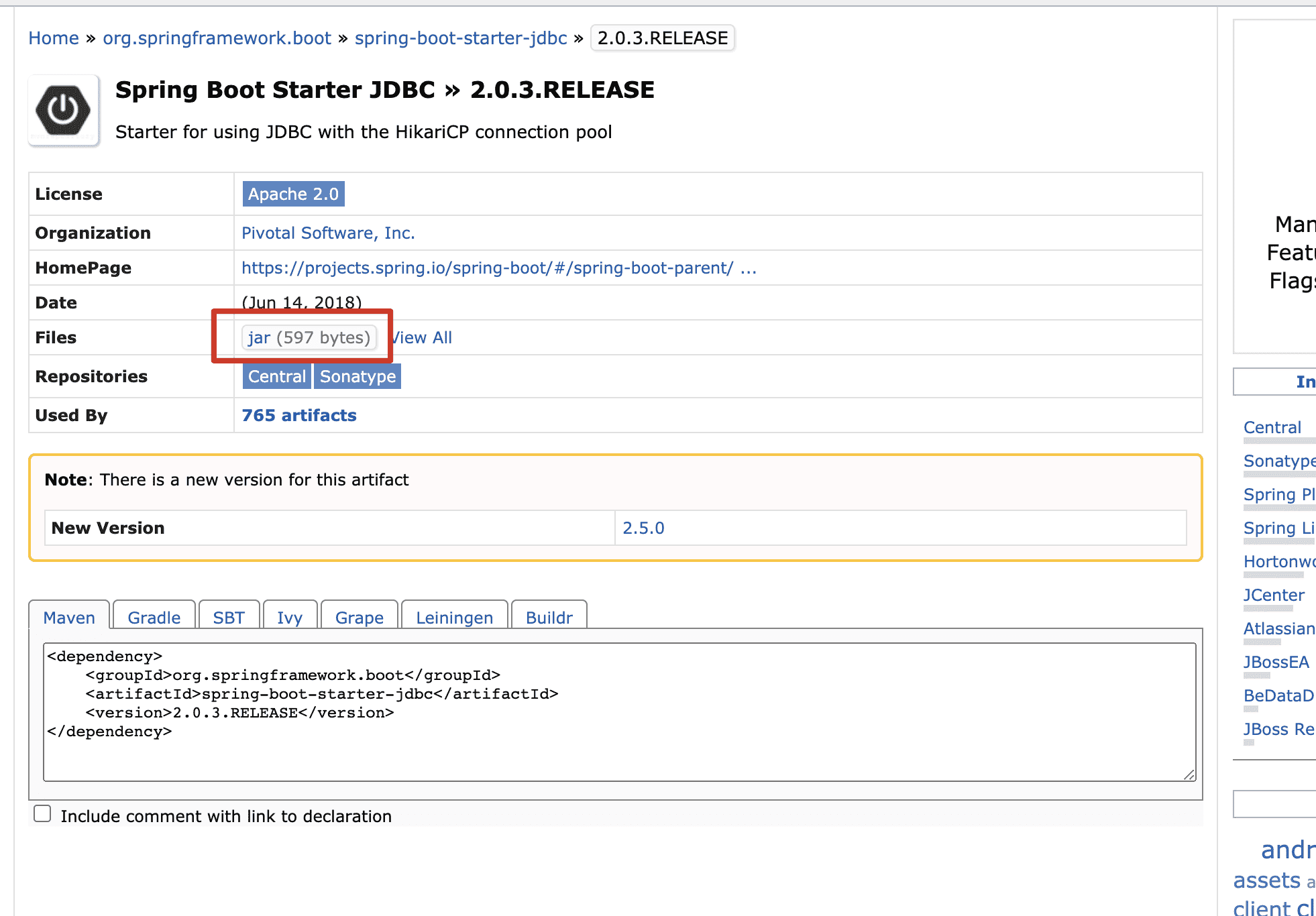The width and height of the screenshot is (1316, 916).
Task: Navigate to Home breadcrumb
Action: pyautogui.click(x=54, y=38)
